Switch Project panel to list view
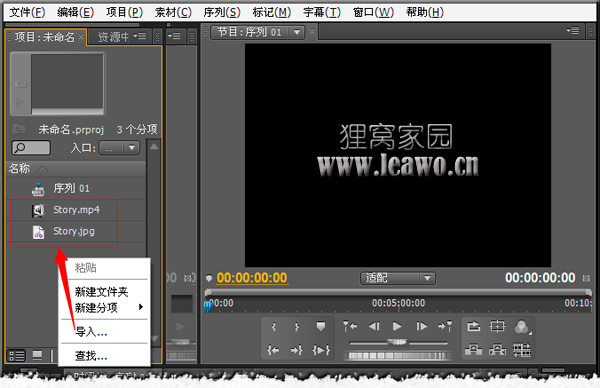Image resolution: width=600 pixels, height=388 pixels. point(17,356)
